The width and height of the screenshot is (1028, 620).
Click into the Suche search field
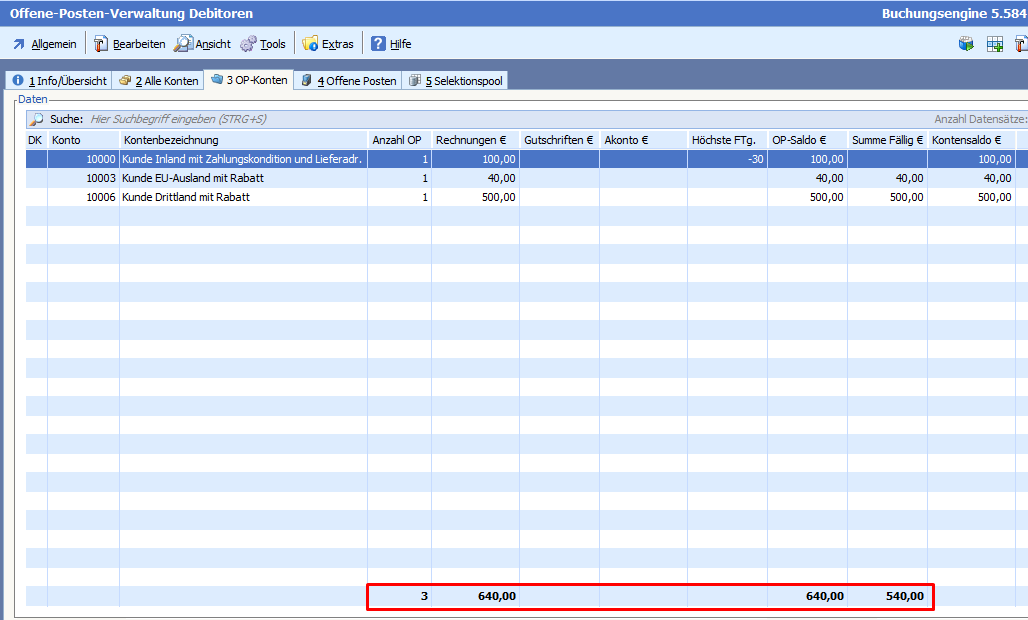tap(400, 119)
